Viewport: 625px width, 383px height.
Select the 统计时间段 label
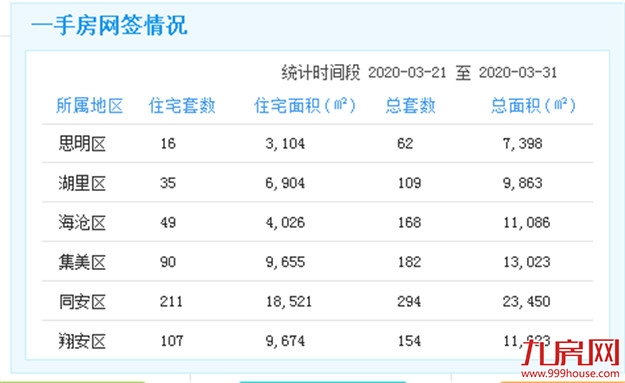[x=320, y=73]
